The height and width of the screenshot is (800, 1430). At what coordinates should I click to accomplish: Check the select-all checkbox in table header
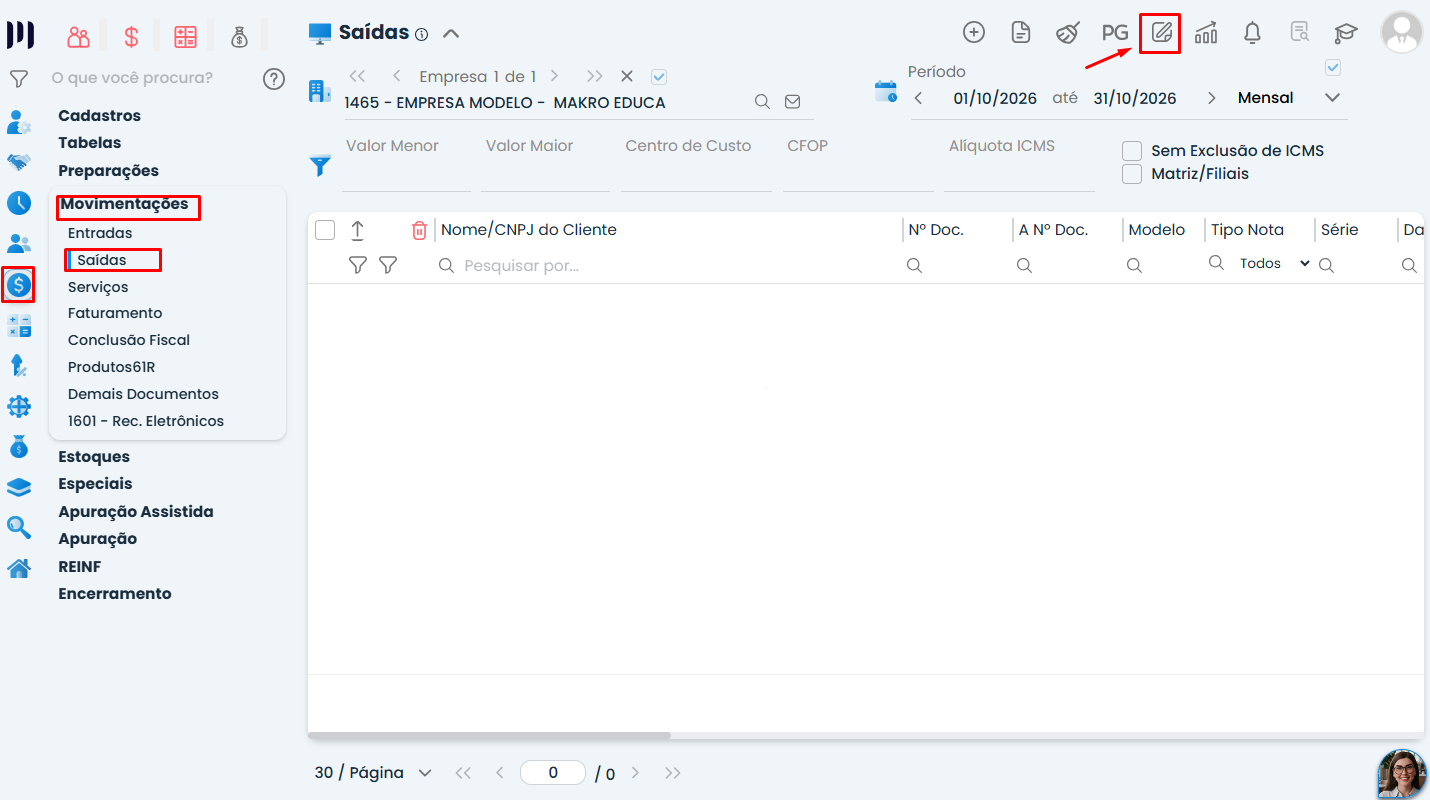coord(325,230)
